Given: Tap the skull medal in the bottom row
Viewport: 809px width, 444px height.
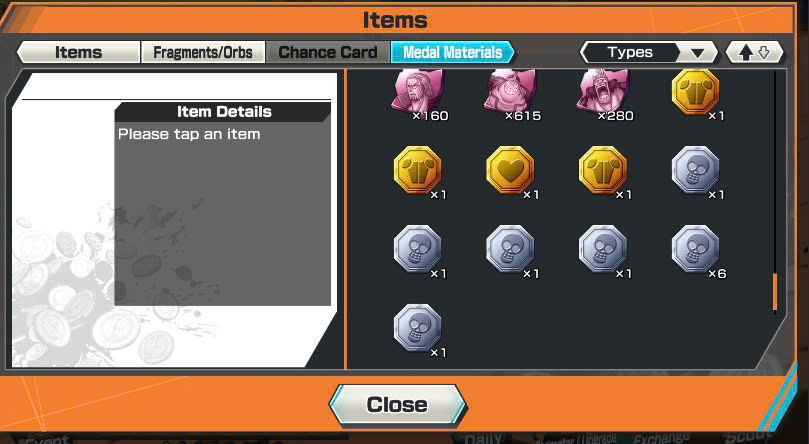Looking at the screenshot, I should point(417,327).
